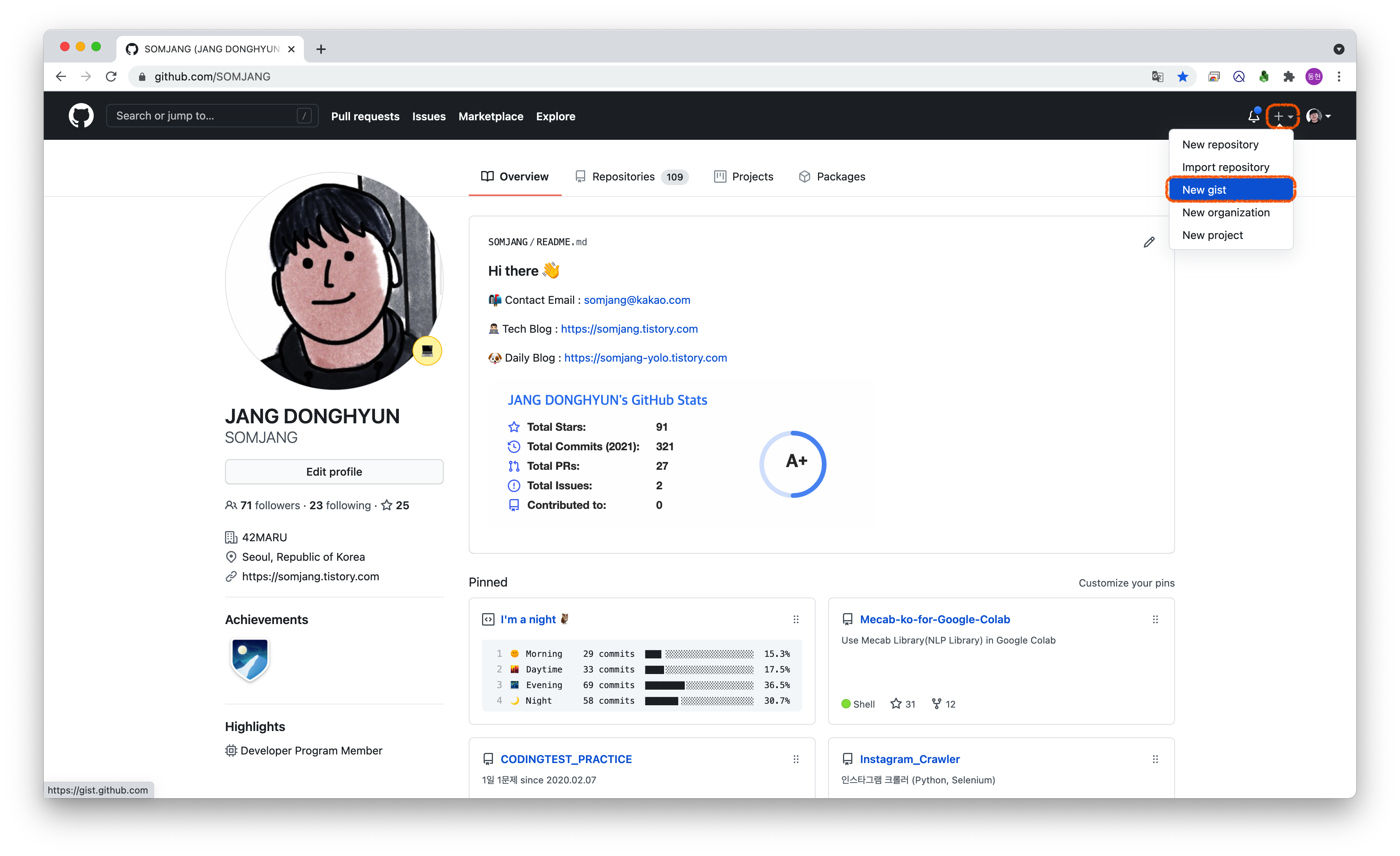Open Issues in the header
Image resolution: width=1400 pixels, height=856 pixels.
429,116
